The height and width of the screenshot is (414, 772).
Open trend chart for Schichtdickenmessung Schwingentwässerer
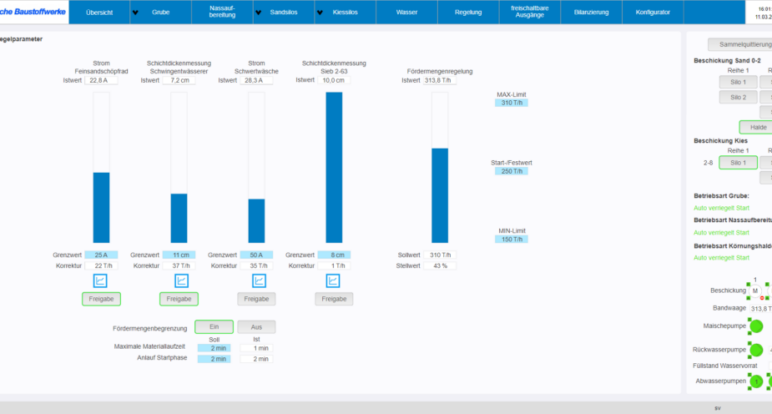coord(178,281)
